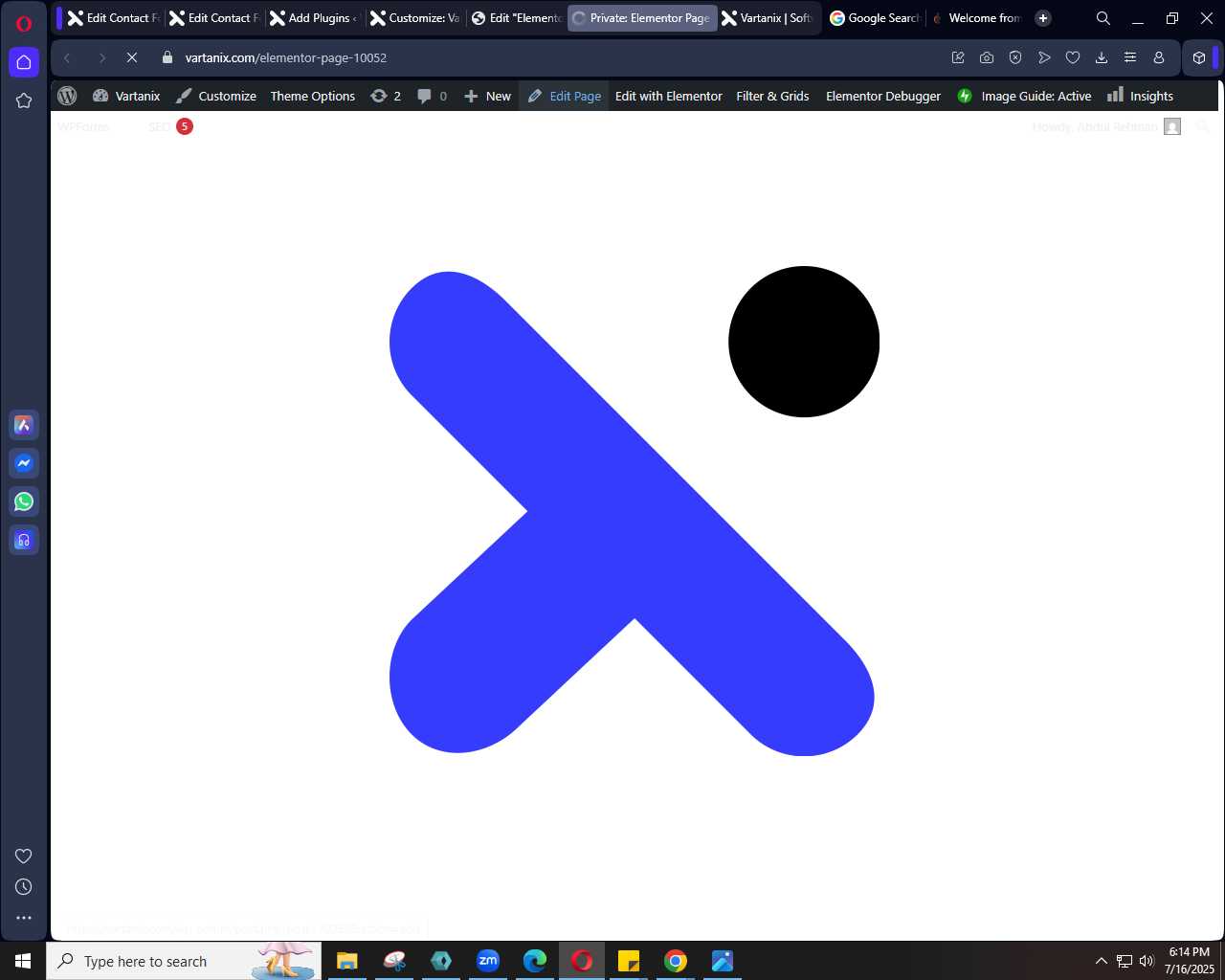Screen dimensions: 1225x980
Task: Open the Vartanix site dashboard menu
Action: coord(126,96)
